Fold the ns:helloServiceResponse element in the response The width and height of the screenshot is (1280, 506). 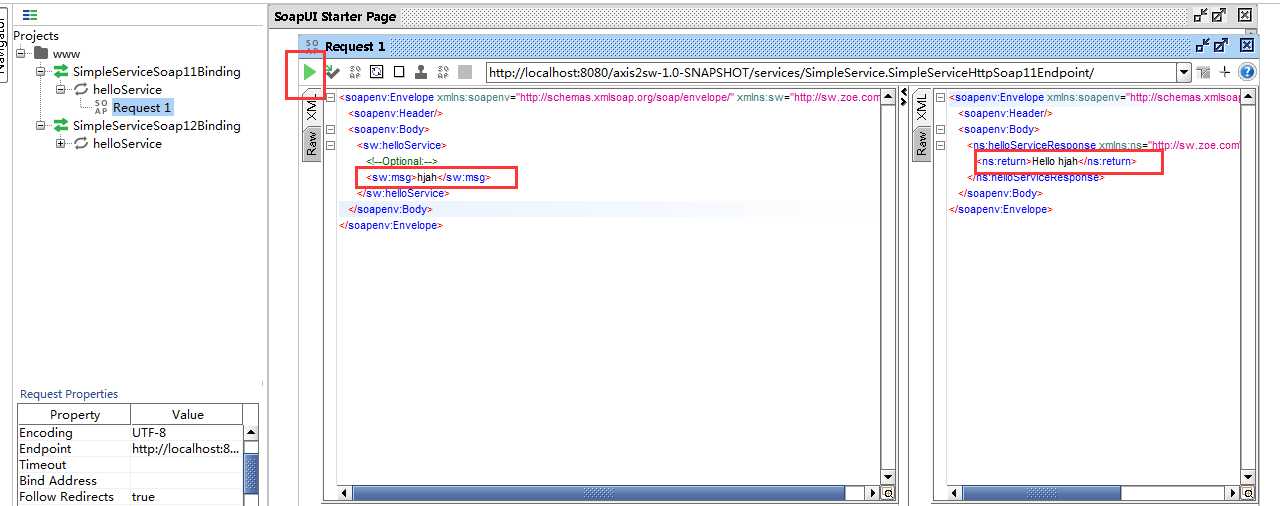[942, 146]
